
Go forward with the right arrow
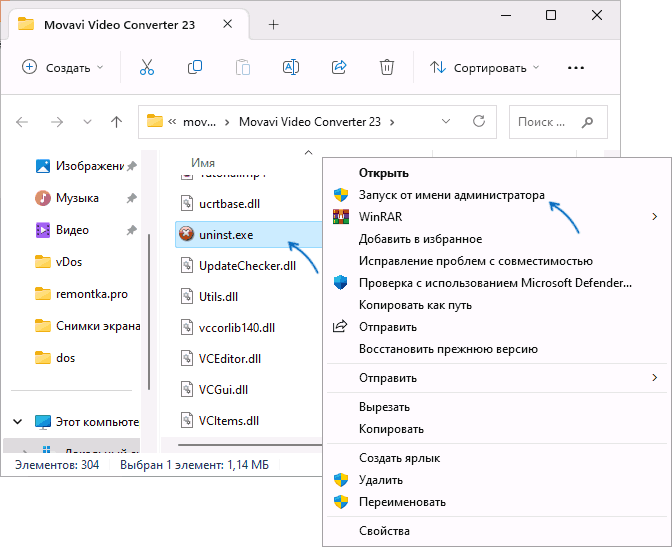pos(57,122)
